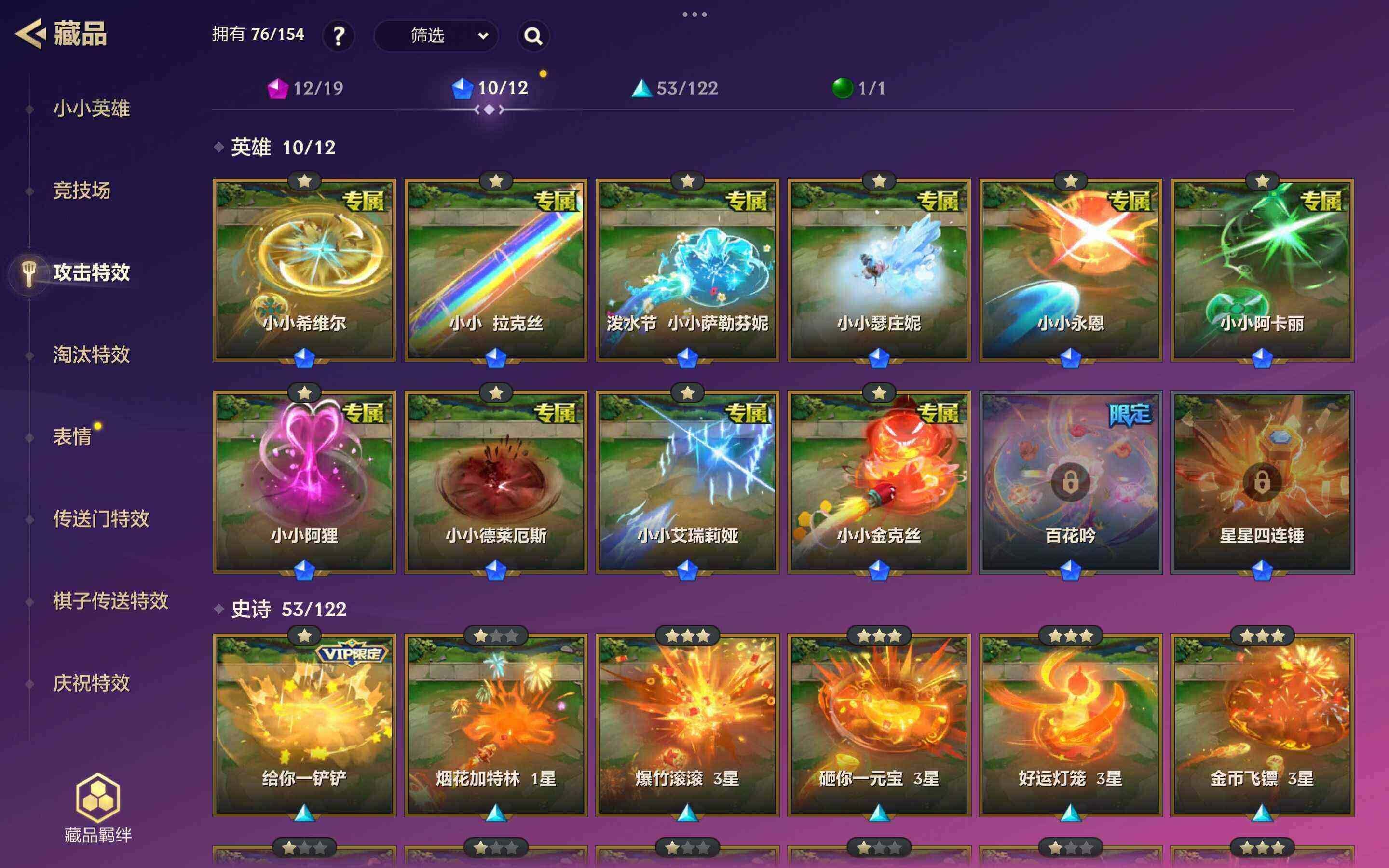
Task: Choose the 给你一铲铲 VIP限定 card
Action: point(304,725)
